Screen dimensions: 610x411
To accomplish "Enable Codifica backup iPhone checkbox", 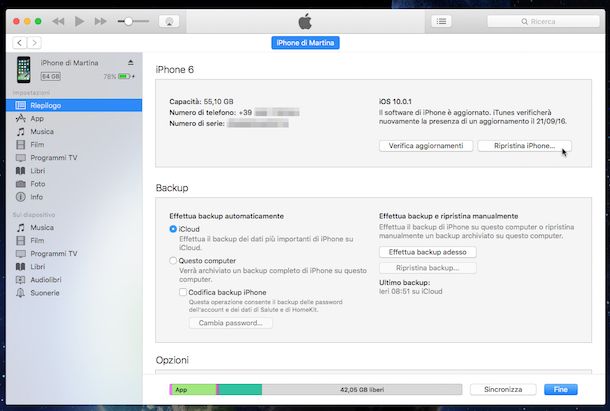I will [x=183, y=292].
